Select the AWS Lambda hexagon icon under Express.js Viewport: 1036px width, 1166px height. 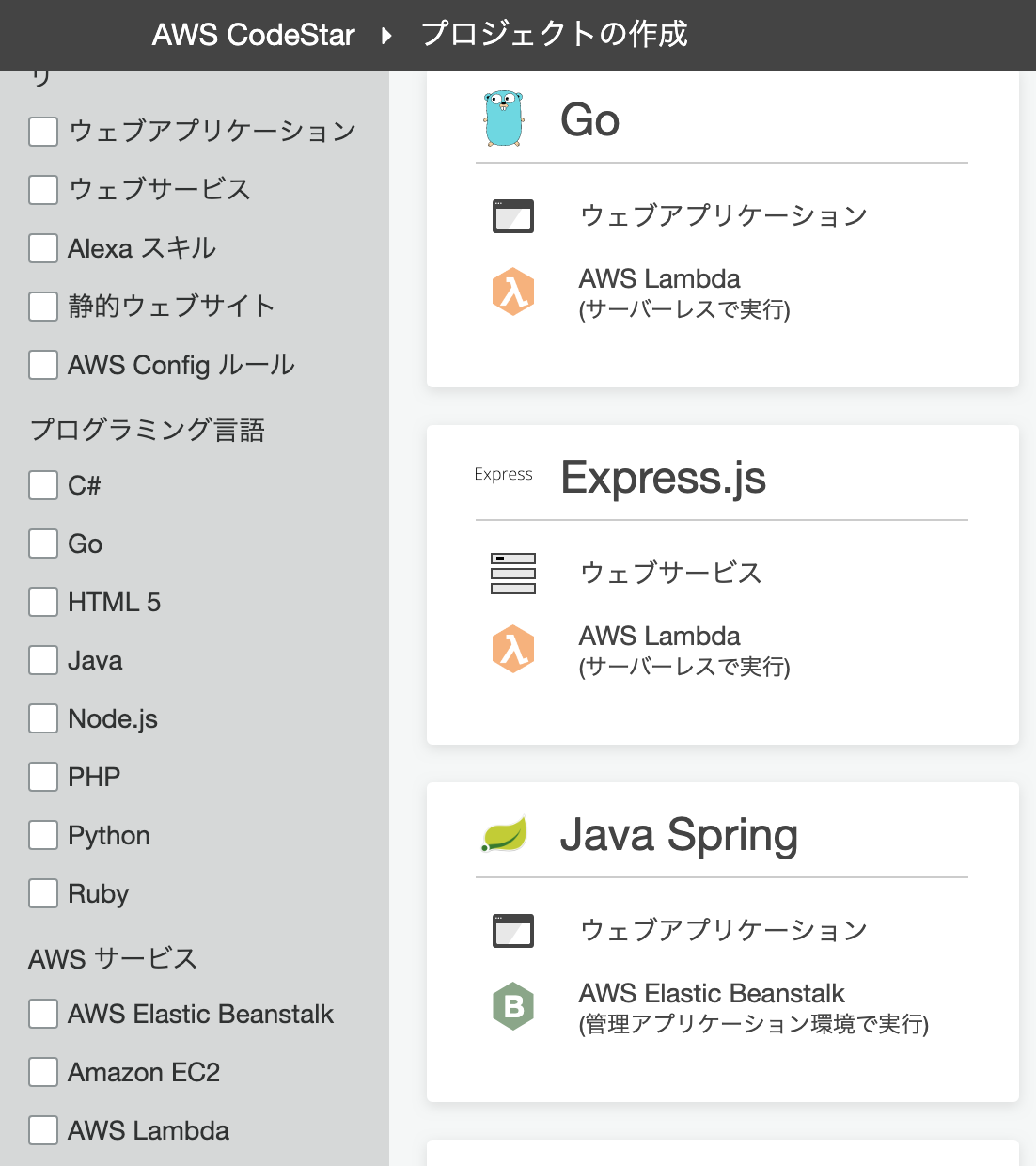[513, 648]
